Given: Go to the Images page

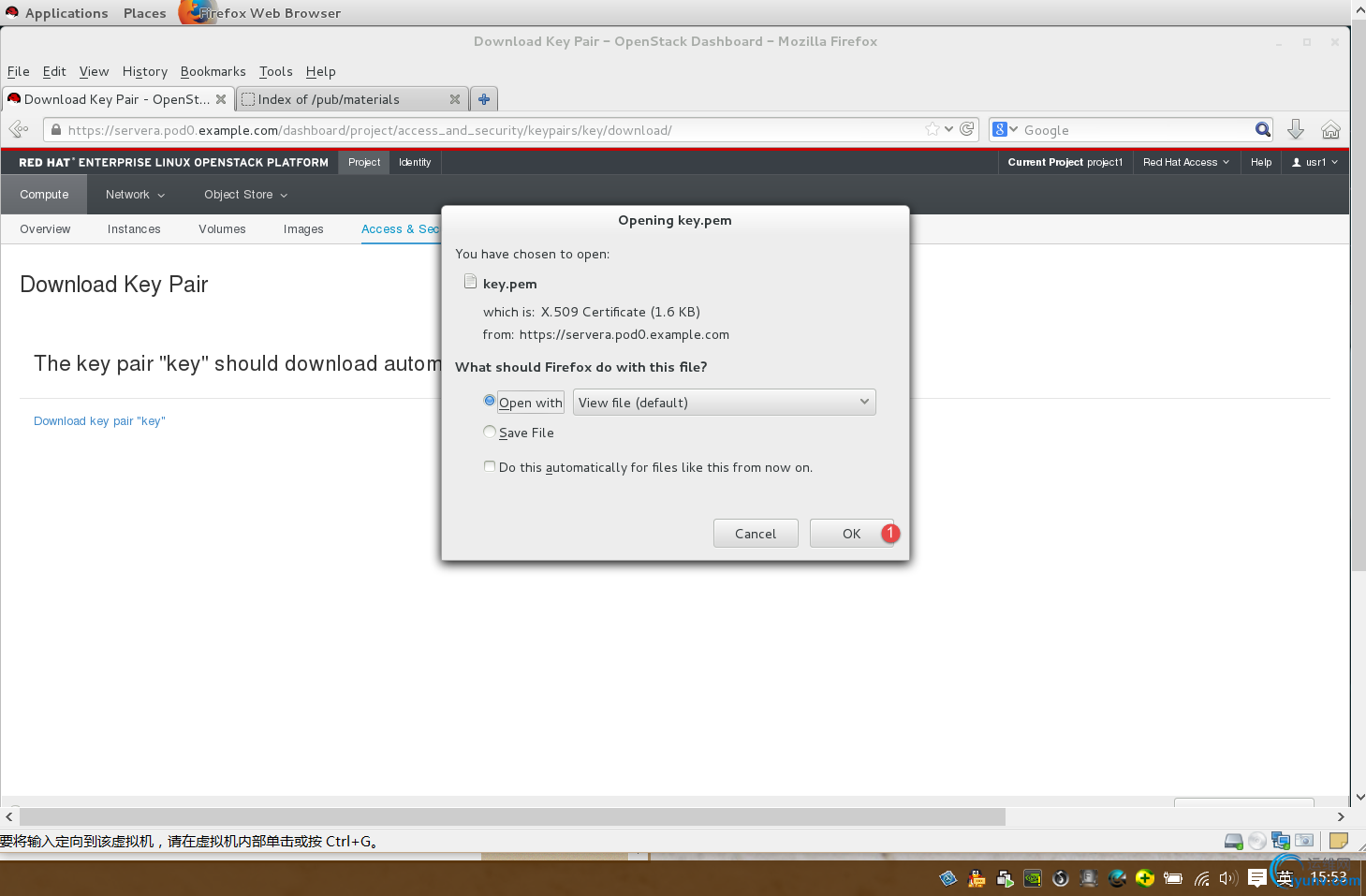Looking at the screenshot, I should coord(303,229).
